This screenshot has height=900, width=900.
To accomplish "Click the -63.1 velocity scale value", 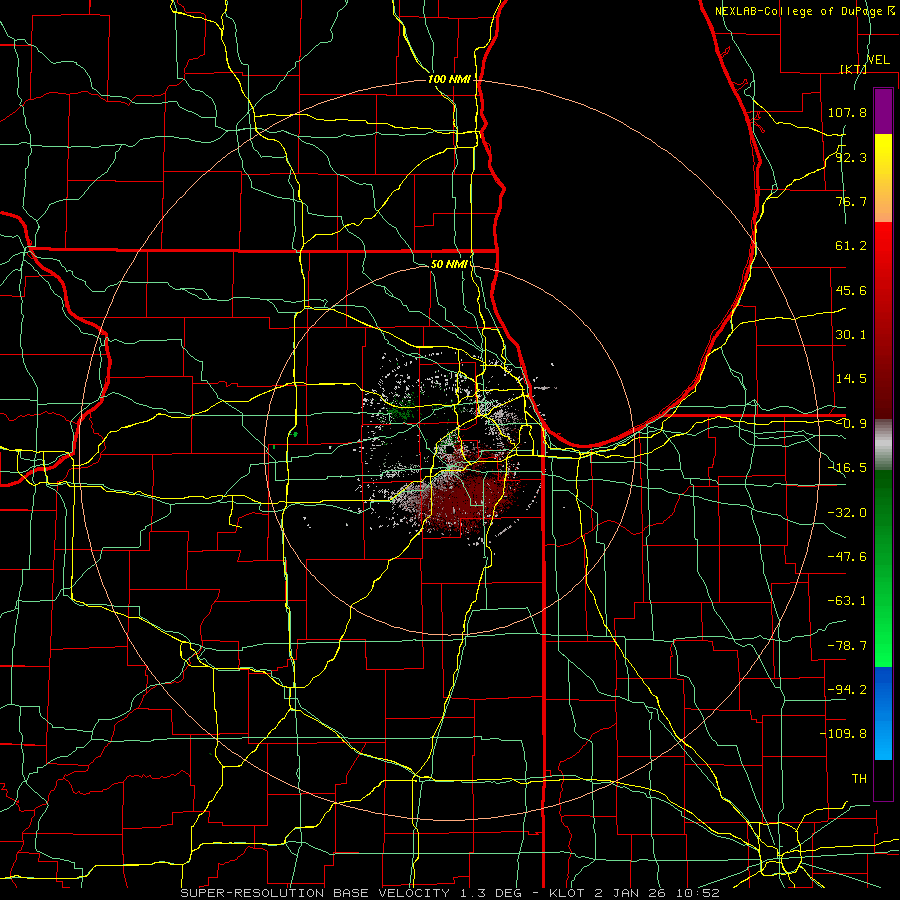I will [847, 601].
